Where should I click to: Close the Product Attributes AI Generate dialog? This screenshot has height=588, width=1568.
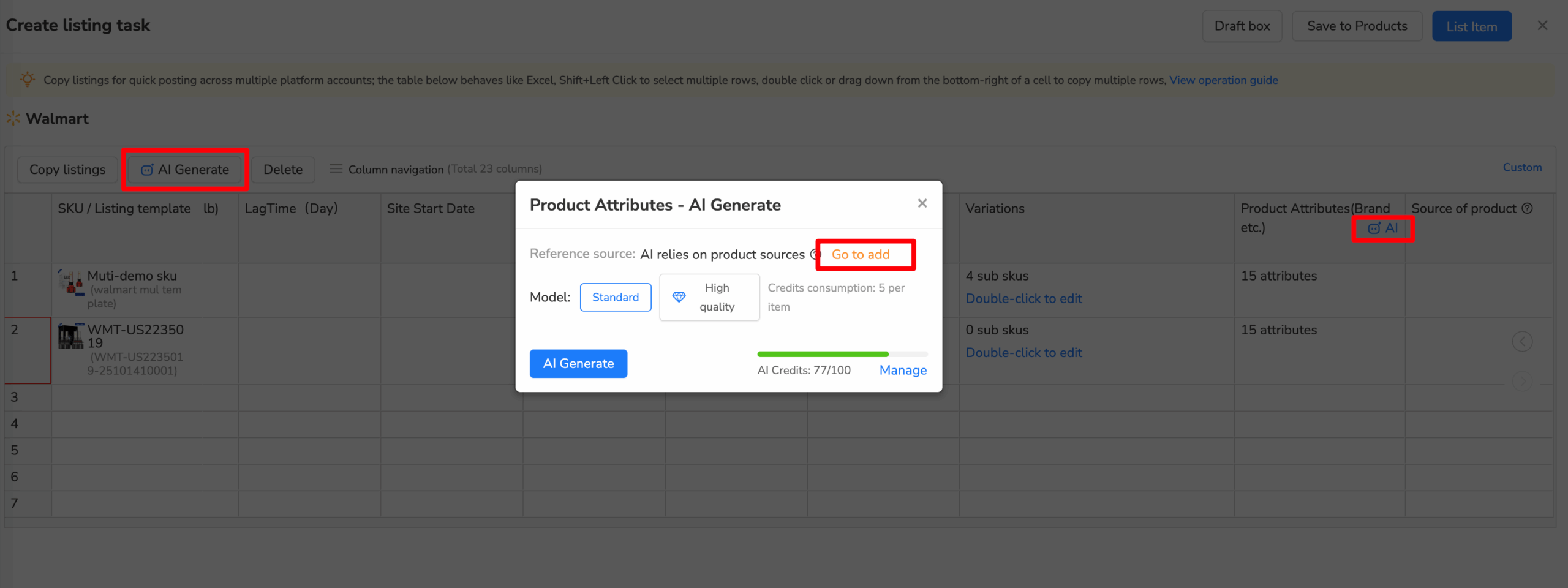pyautogui.click(x=922, y=203)
